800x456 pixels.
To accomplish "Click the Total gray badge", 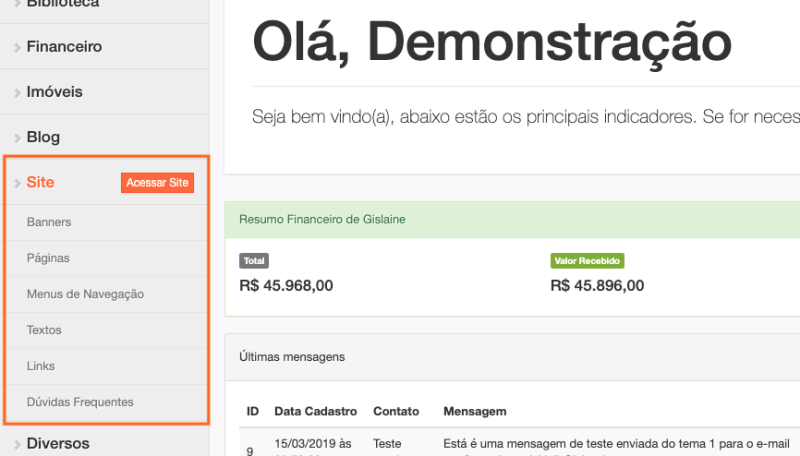I will [254, 261].
